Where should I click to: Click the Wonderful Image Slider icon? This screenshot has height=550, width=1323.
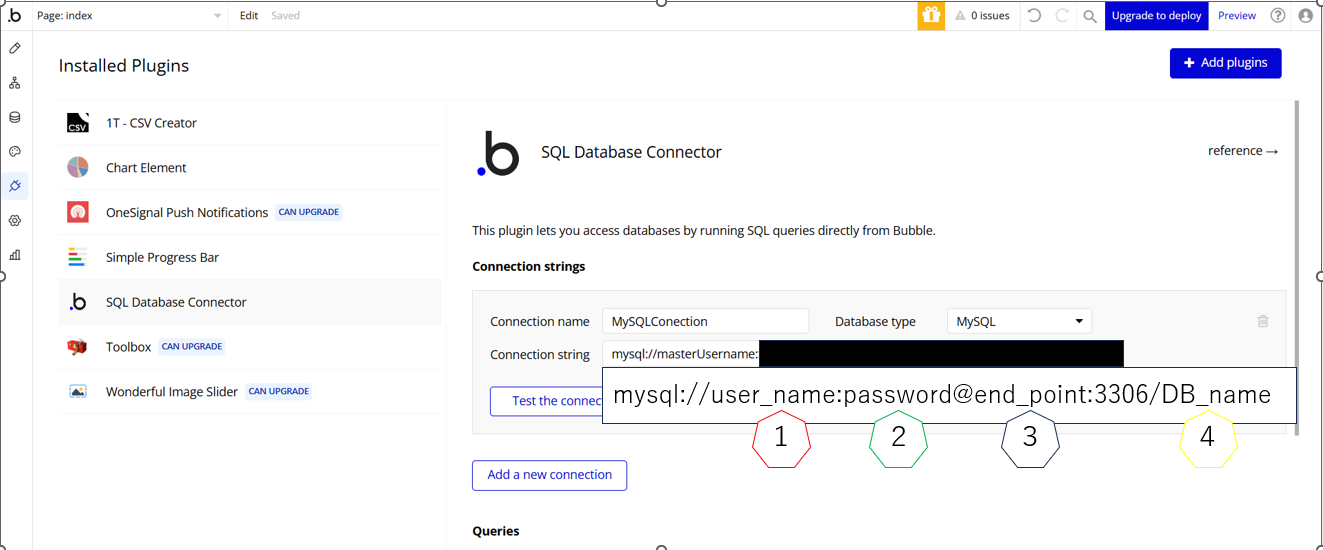pos(78,391)
